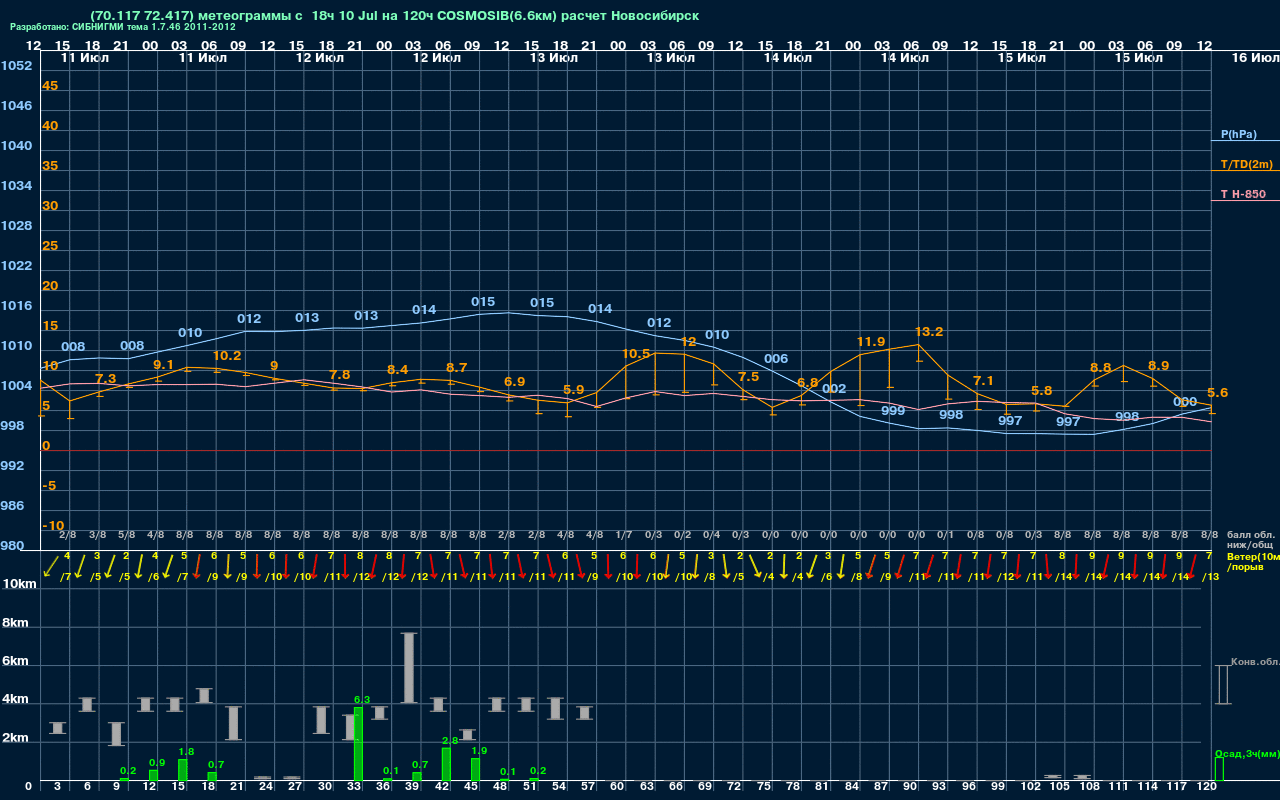This screenshot has width=1280, height=800.
Task: Click the meteogram title mentioning COSMOSIB Новосибирск
Action: pos(394,16)
